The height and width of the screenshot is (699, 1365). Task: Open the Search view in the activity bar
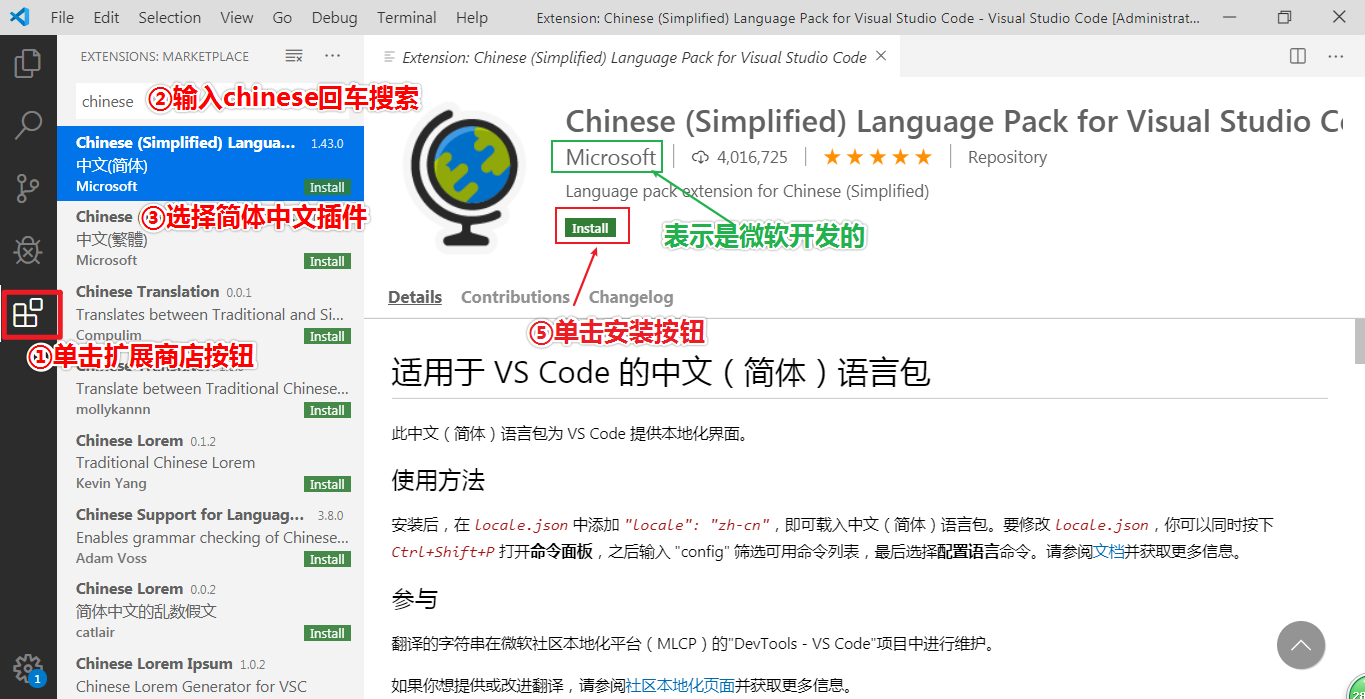(28, 125)
